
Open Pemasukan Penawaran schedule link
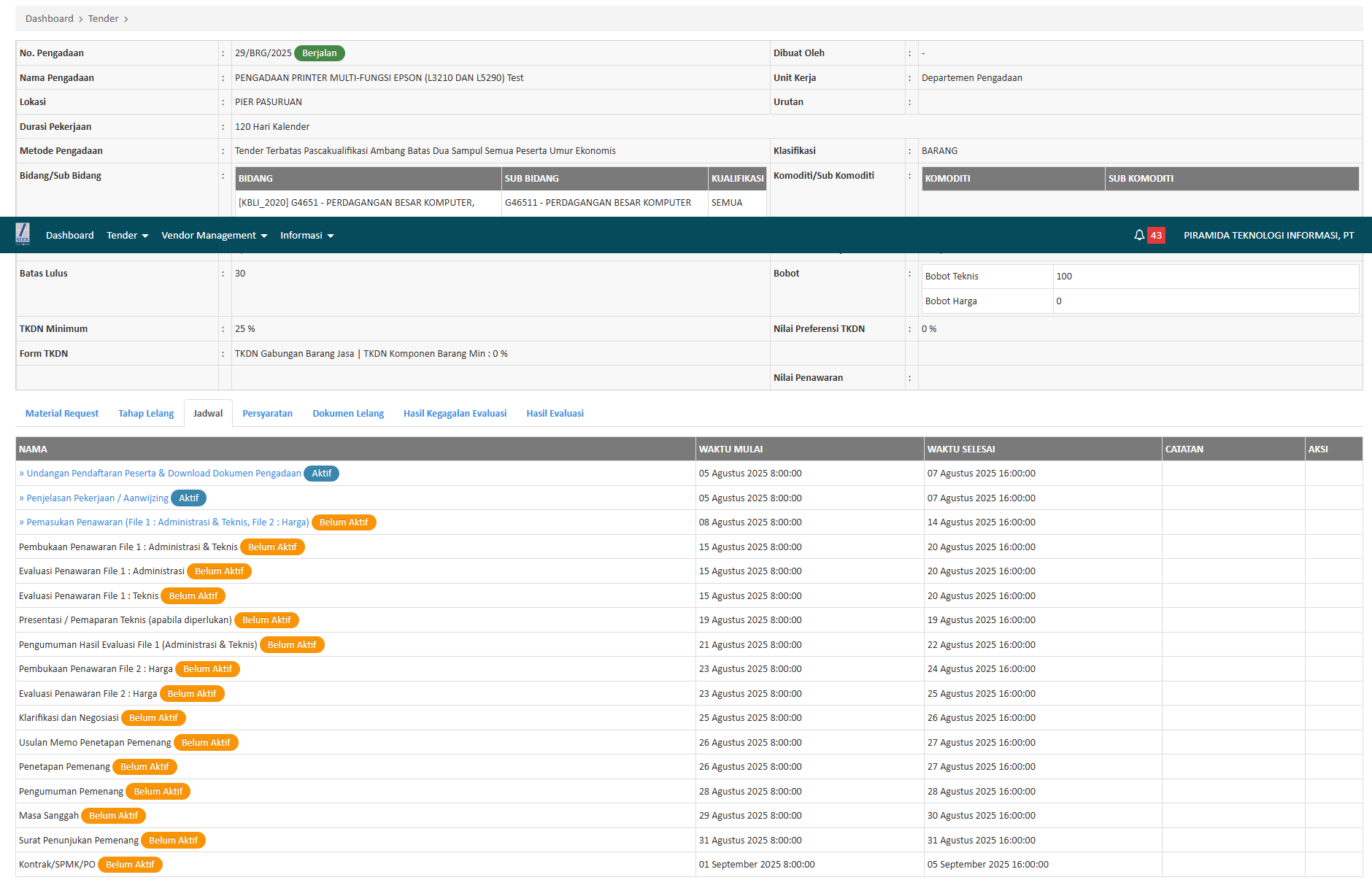click(167, 522)
